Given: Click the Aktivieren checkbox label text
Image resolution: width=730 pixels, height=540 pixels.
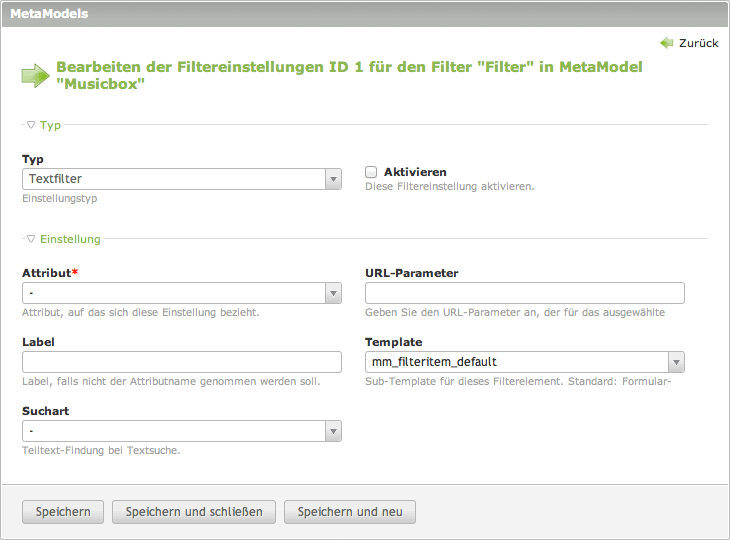Looking at the screenshot, I should (415, 172).
